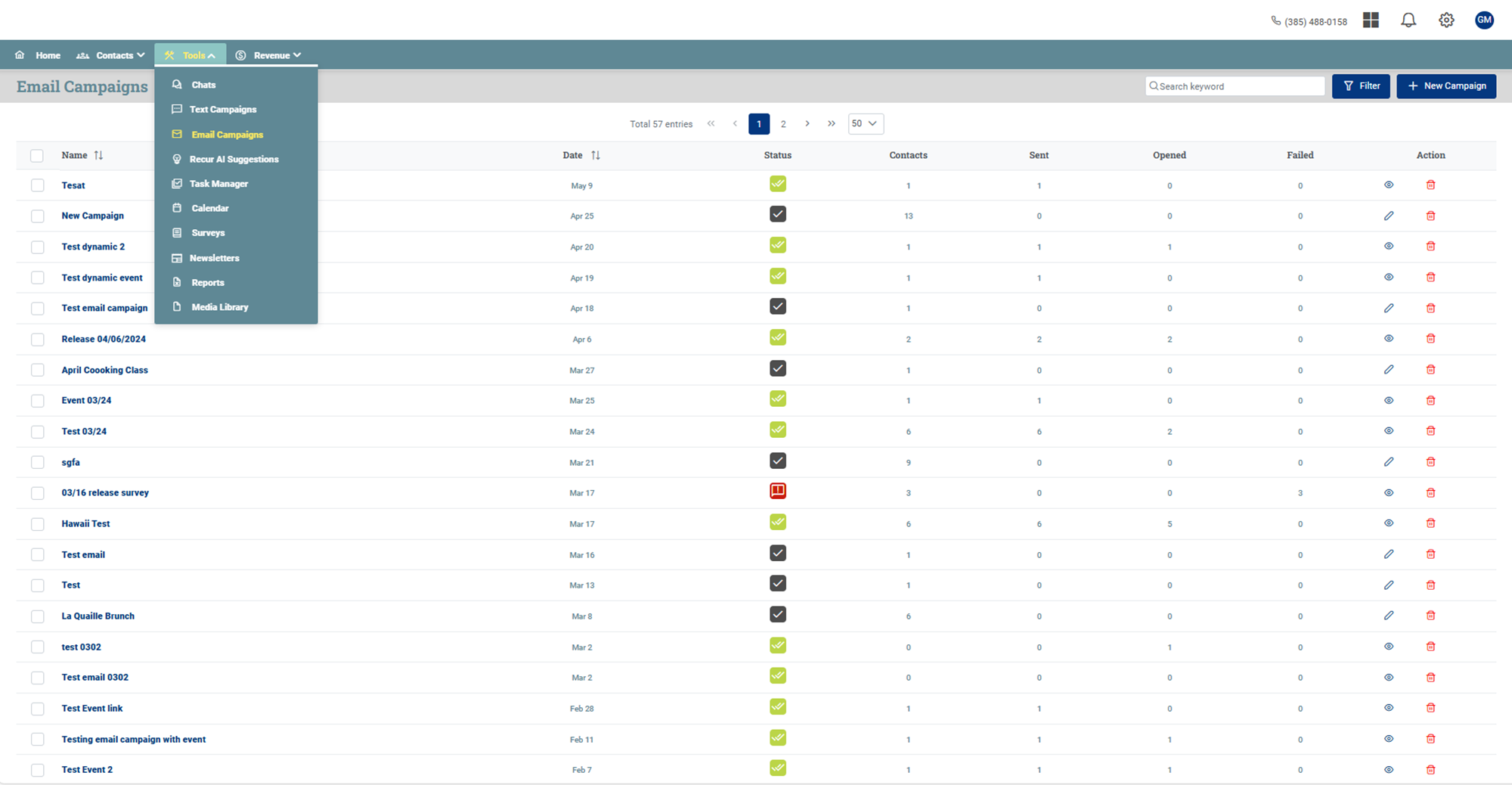The height and width of the screenshot is (785, 1512).
Task: Expand the Revenue menu
Action: [271, 54]
